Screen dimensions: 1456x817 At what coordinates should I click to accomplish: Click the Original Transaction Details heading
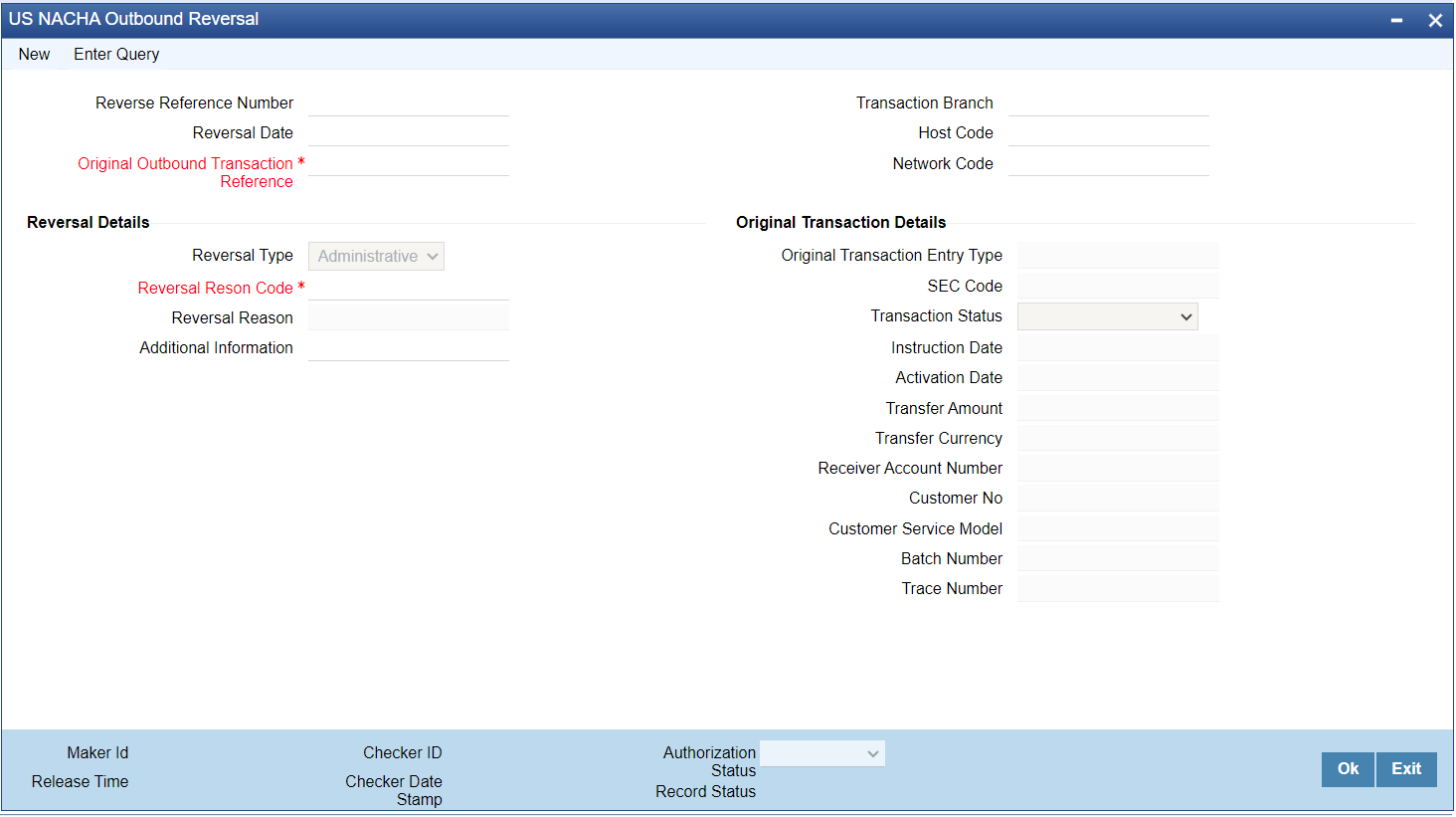[841, 223]
